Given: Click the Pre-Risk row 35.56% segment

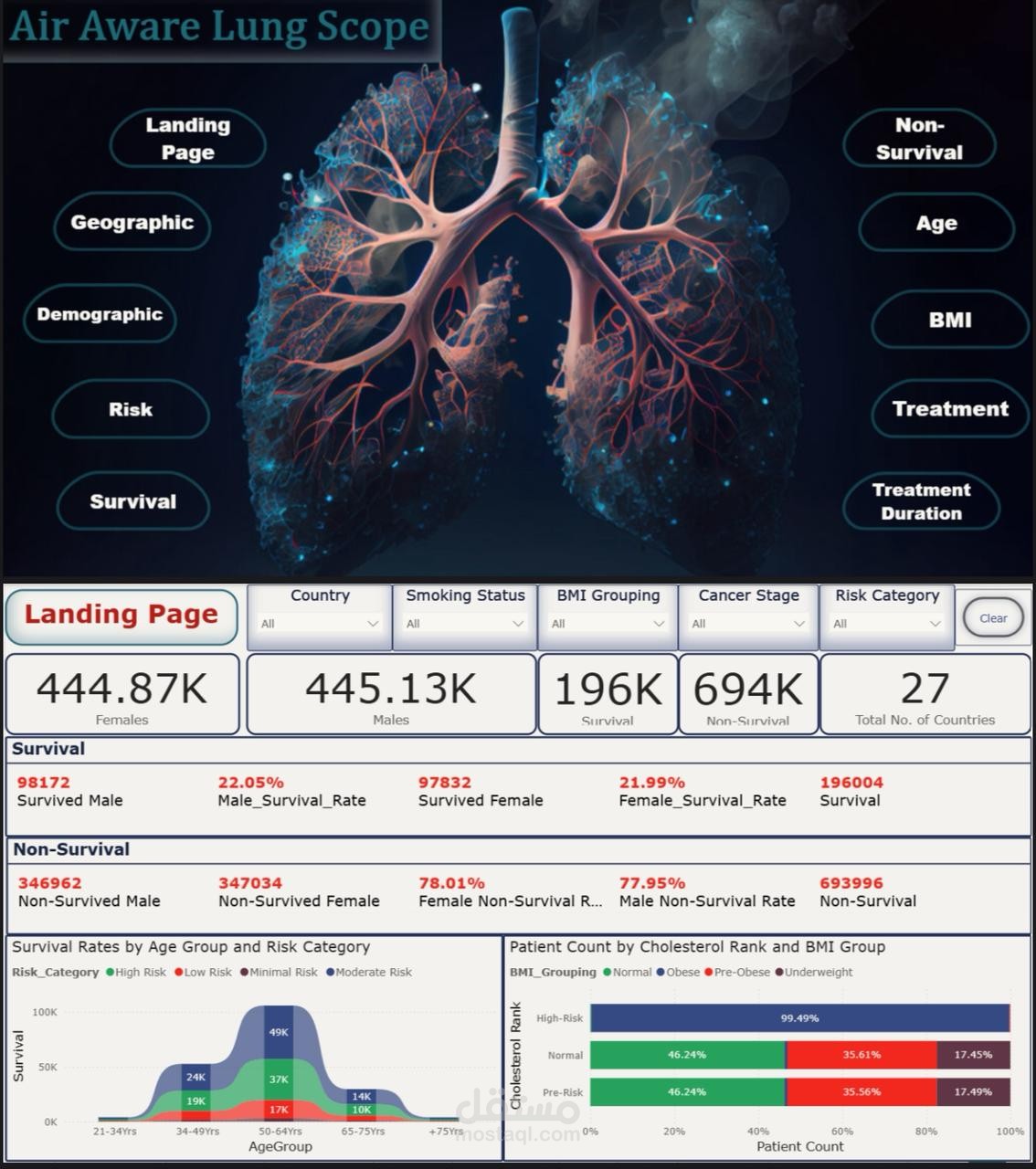Looking at the screenshot, I should pyautogui.click(x=862, y=1092).
